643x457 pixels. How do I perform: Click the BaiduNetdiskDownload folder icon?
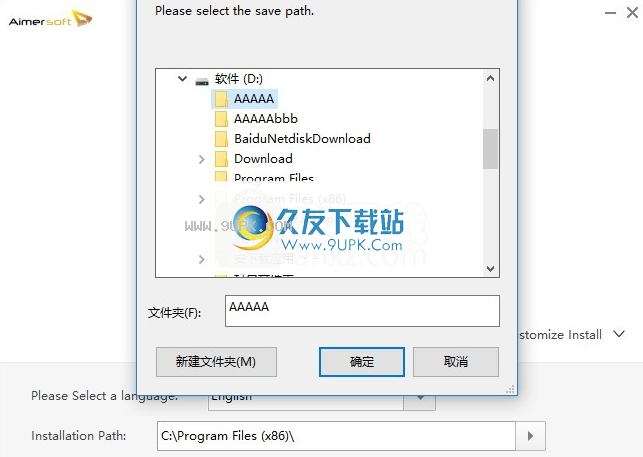(x=221, y=139)
